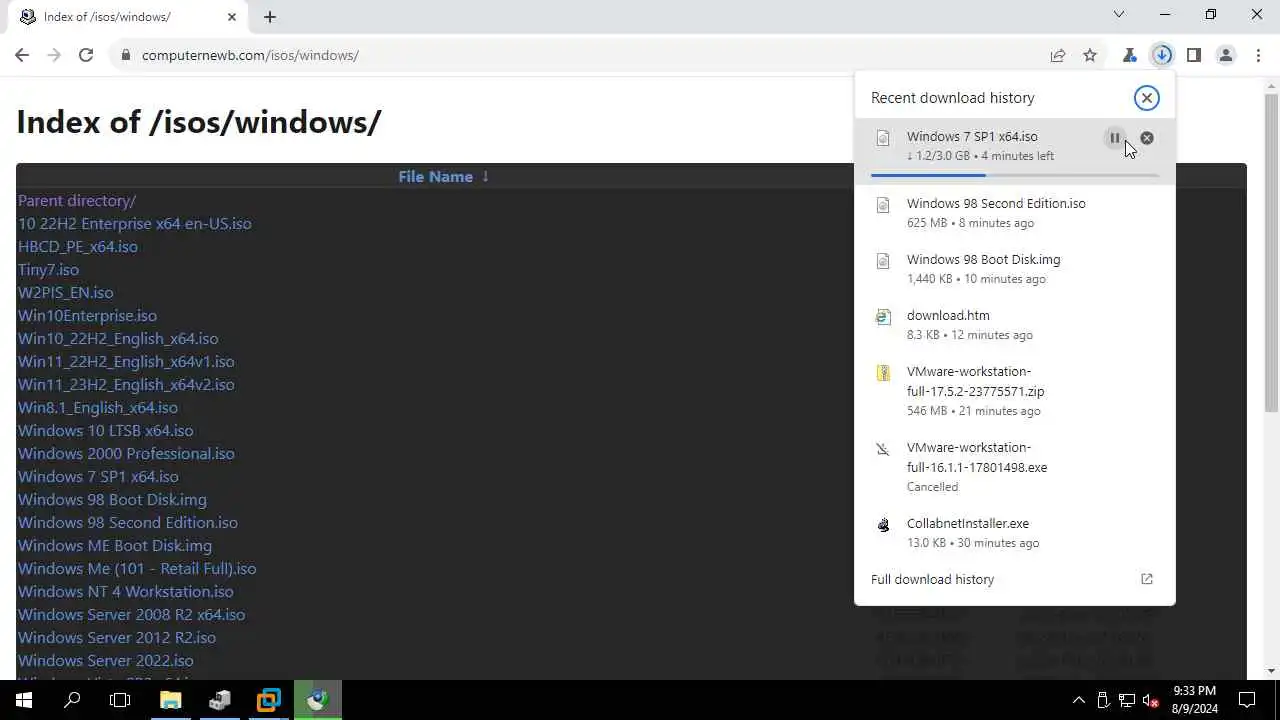Open Windows Start menu

pos(24,700)
